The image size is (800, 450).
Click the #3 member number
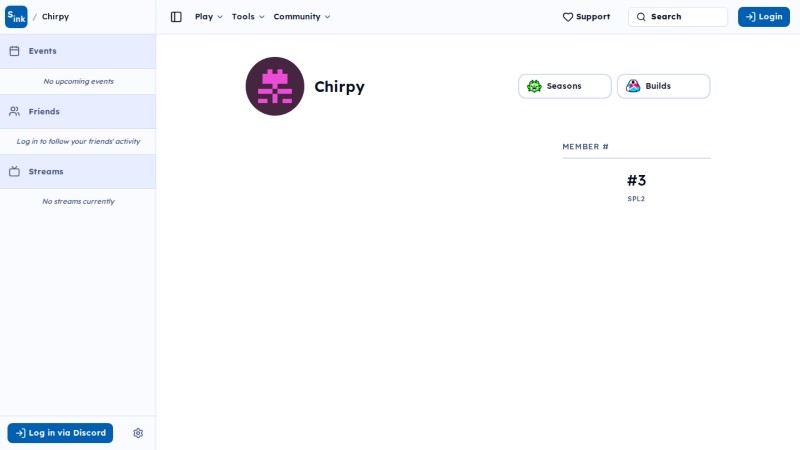tap(636, 181)
